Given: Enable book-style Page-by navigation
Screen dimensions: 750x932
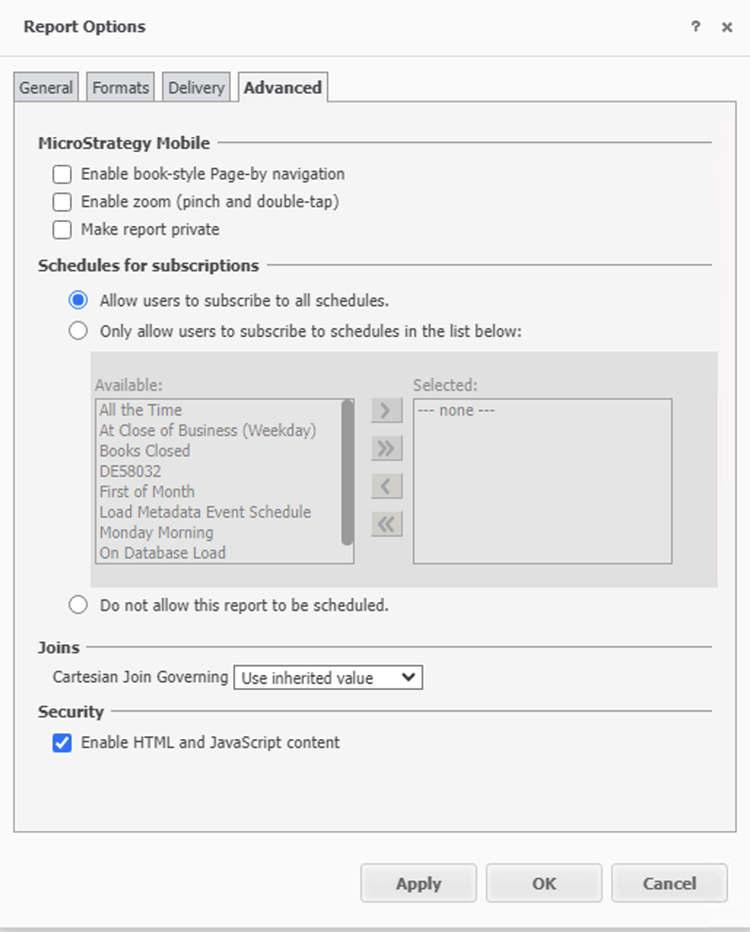Looking at the screenshot, I should [x=62, y=174].
